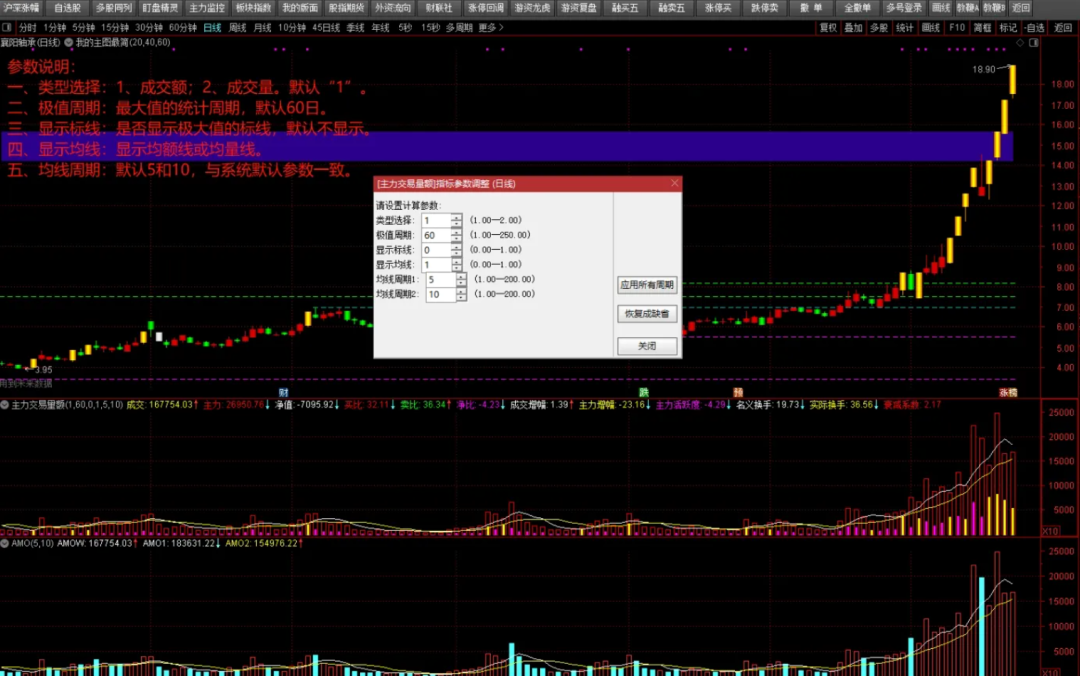Open 盯盘精灵 from top toolbar

(160, 8)
